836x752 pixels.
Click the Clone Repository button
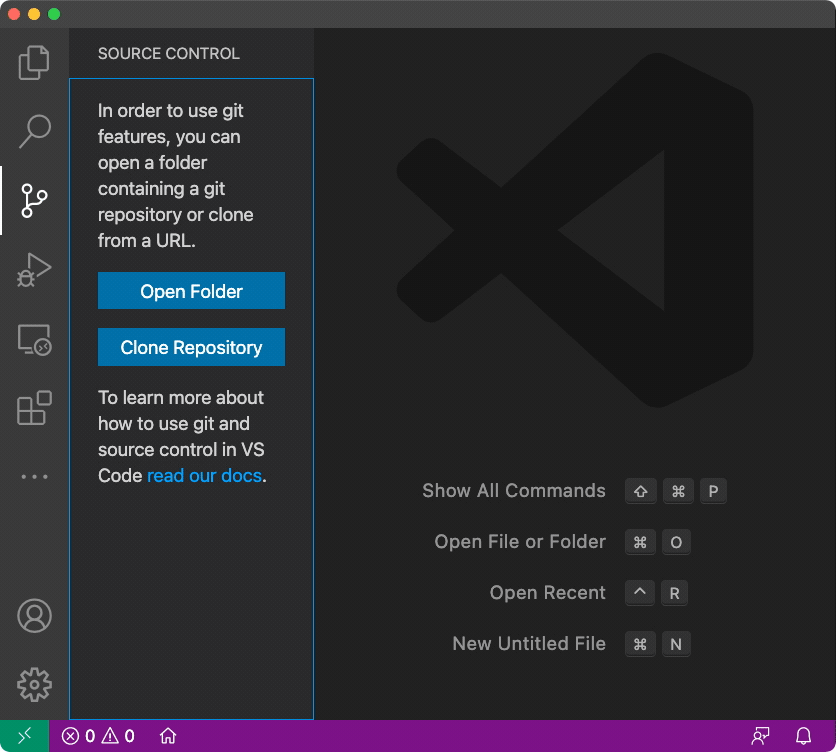click(191, 347)
